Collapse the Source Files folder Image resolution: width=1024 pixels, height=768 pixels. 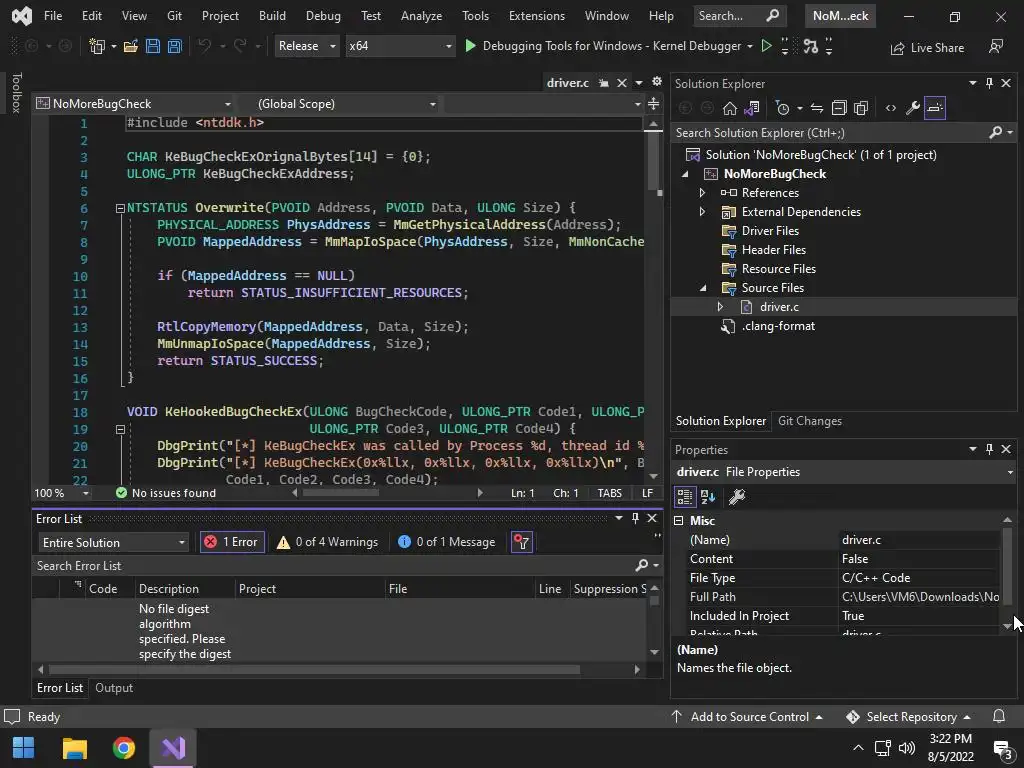click(x=703, y=288)
